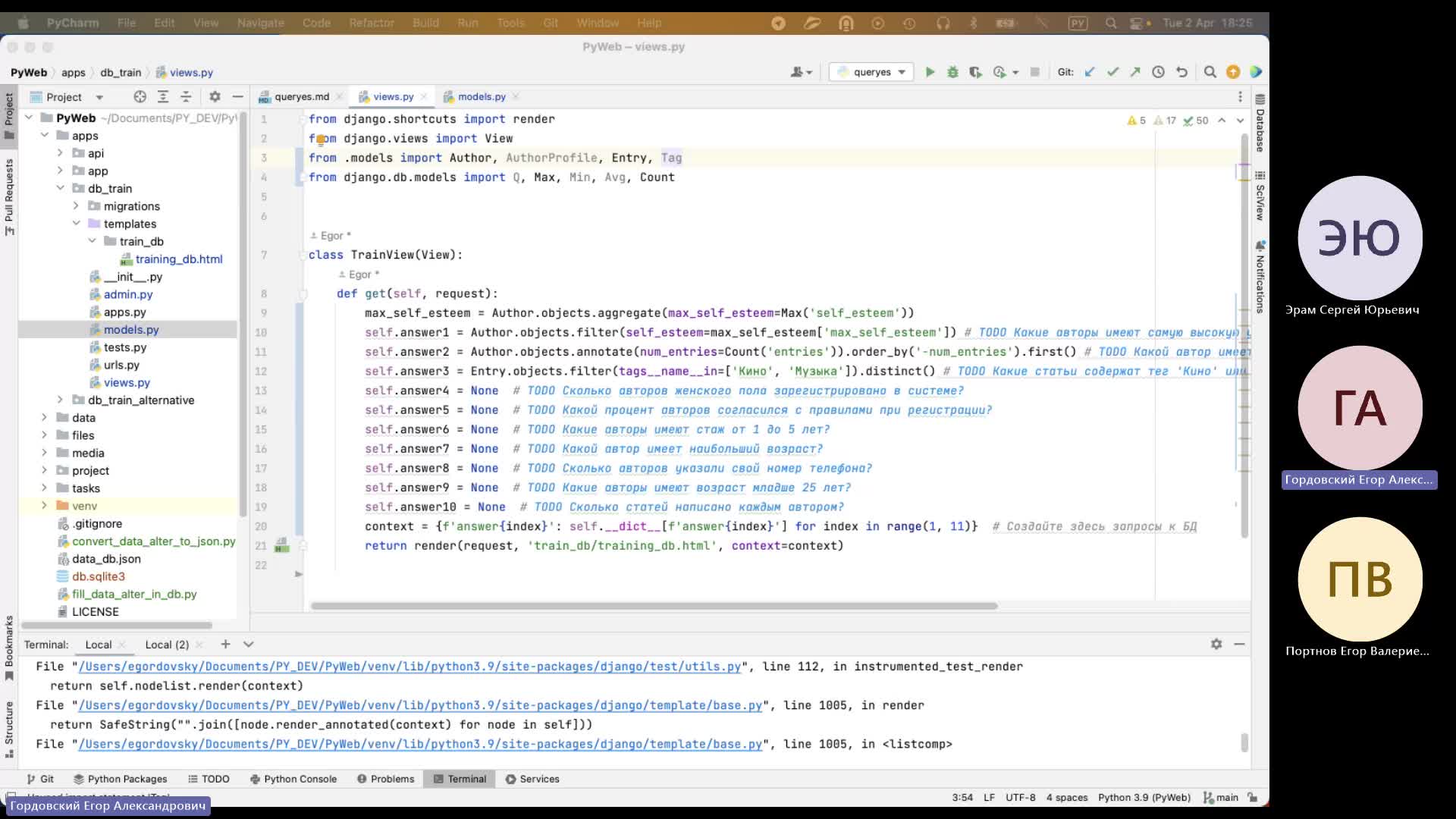The width and height of the screenshot is (1456, 819).
Task: Open Project view mode dropdown
Action: pos(99,97)
